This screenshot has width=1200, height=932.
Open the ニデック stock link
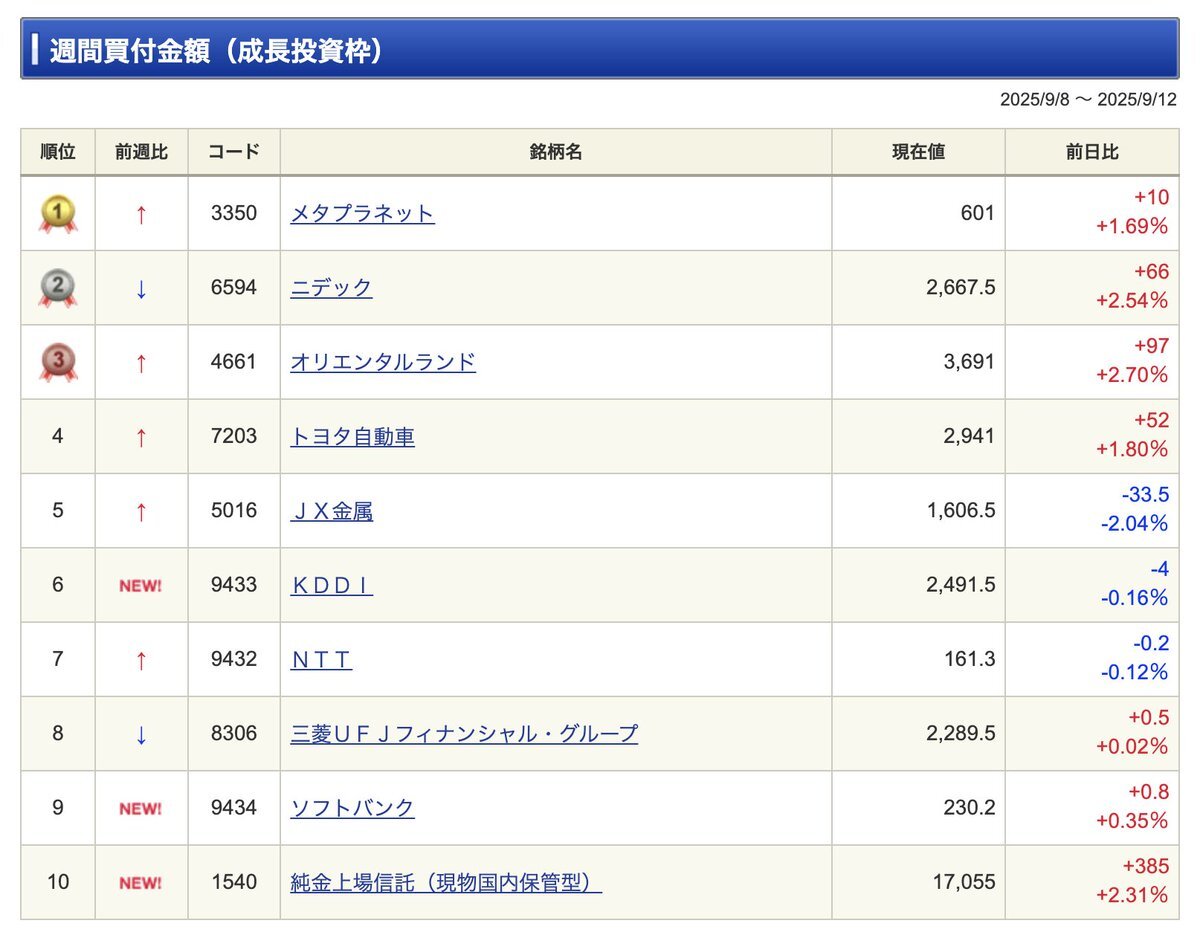331,288
